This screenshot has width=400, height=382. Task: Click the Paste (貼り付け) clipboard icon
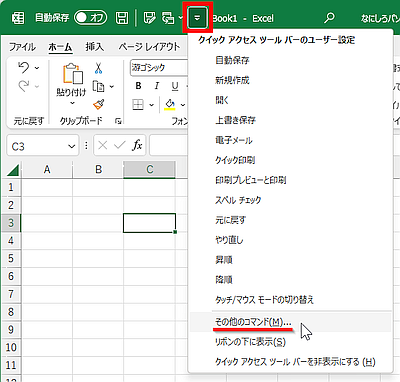tap(73, 73)
